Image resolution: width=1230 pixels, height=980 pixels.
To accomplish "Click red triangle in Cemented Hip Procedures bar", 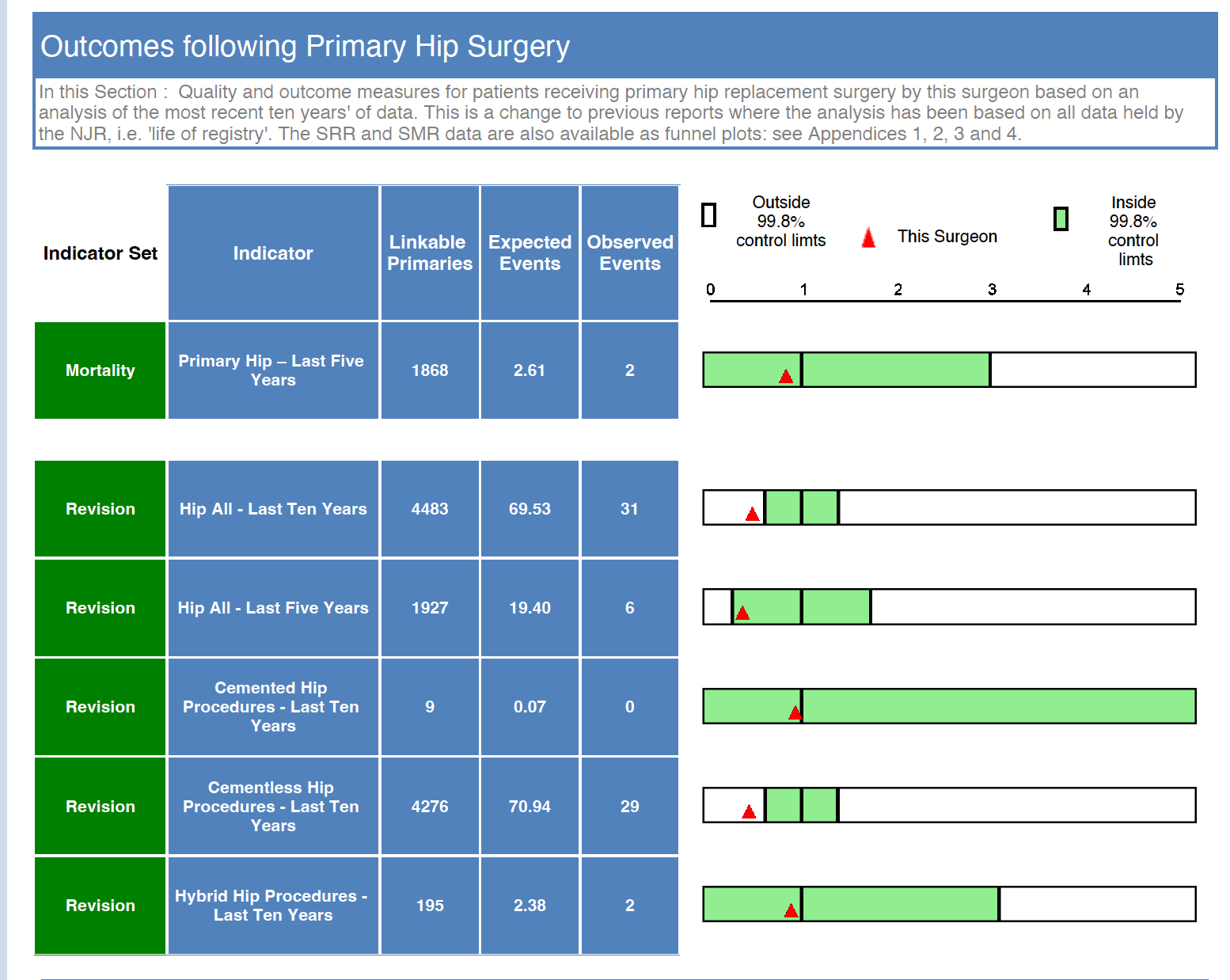I will click(x=795, y=713).
